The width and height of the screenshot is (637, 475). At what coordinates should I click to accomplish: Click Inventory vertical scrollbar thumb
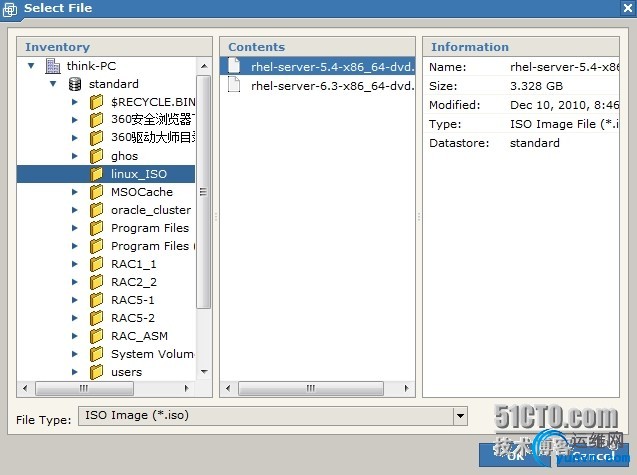click(204, 192)
